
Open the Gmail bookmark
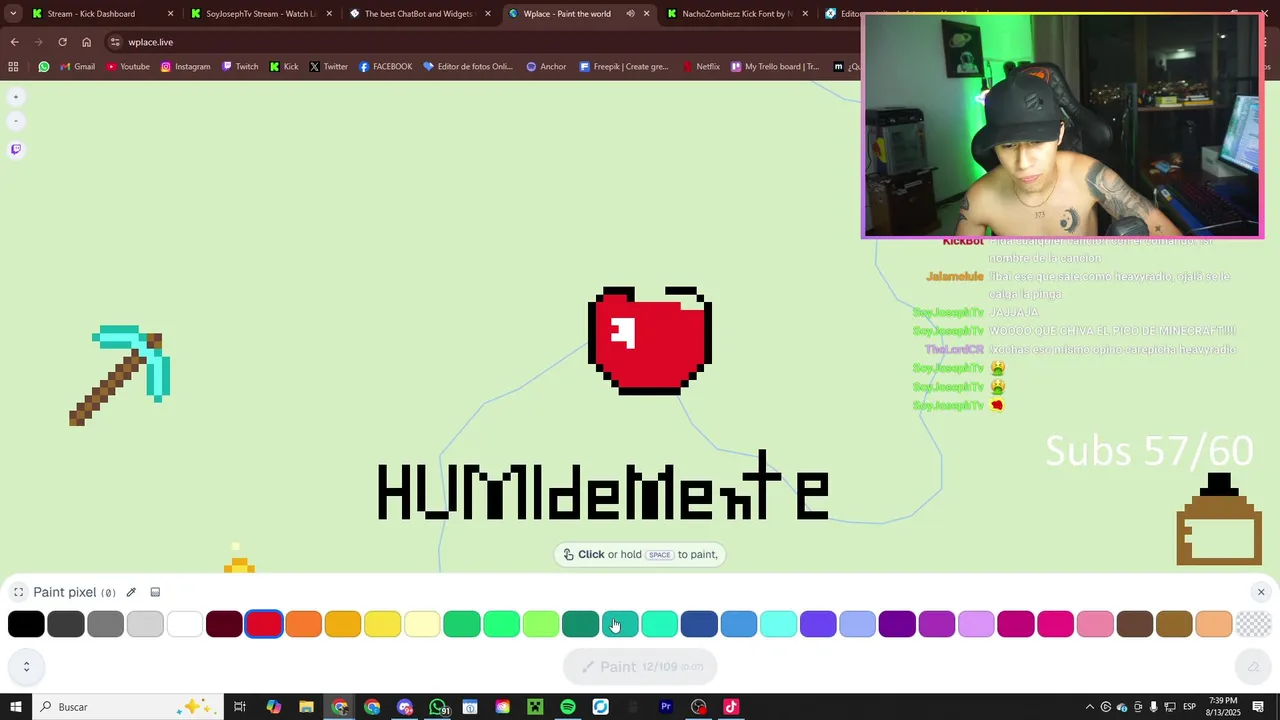[76, 67]
